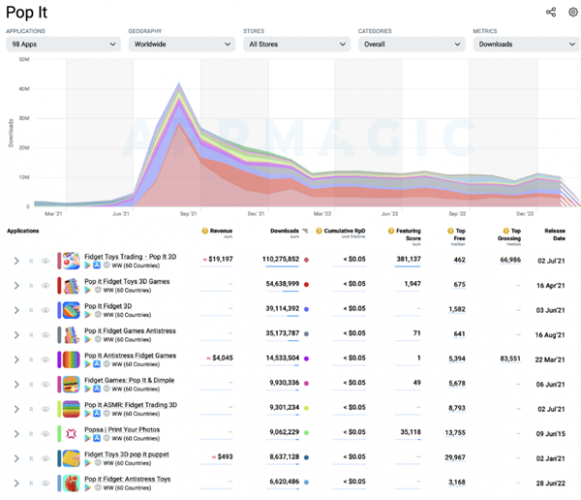The width and height of the screenshot is (581, 500).
Task: Expand the Popsa Print Your Photos row
Action: point(17,434)
